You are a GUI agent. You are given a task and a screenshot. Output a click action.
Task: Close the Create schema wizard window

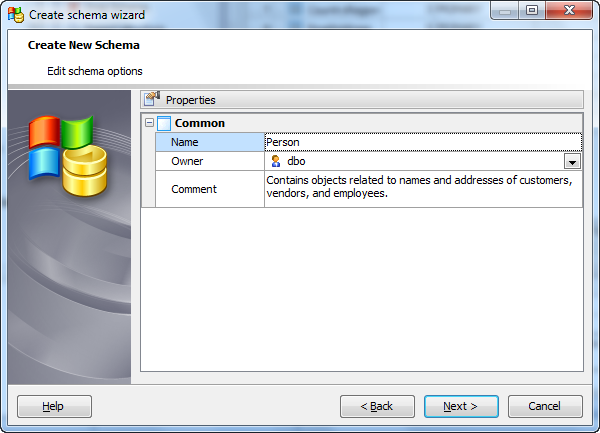(569, 14)
